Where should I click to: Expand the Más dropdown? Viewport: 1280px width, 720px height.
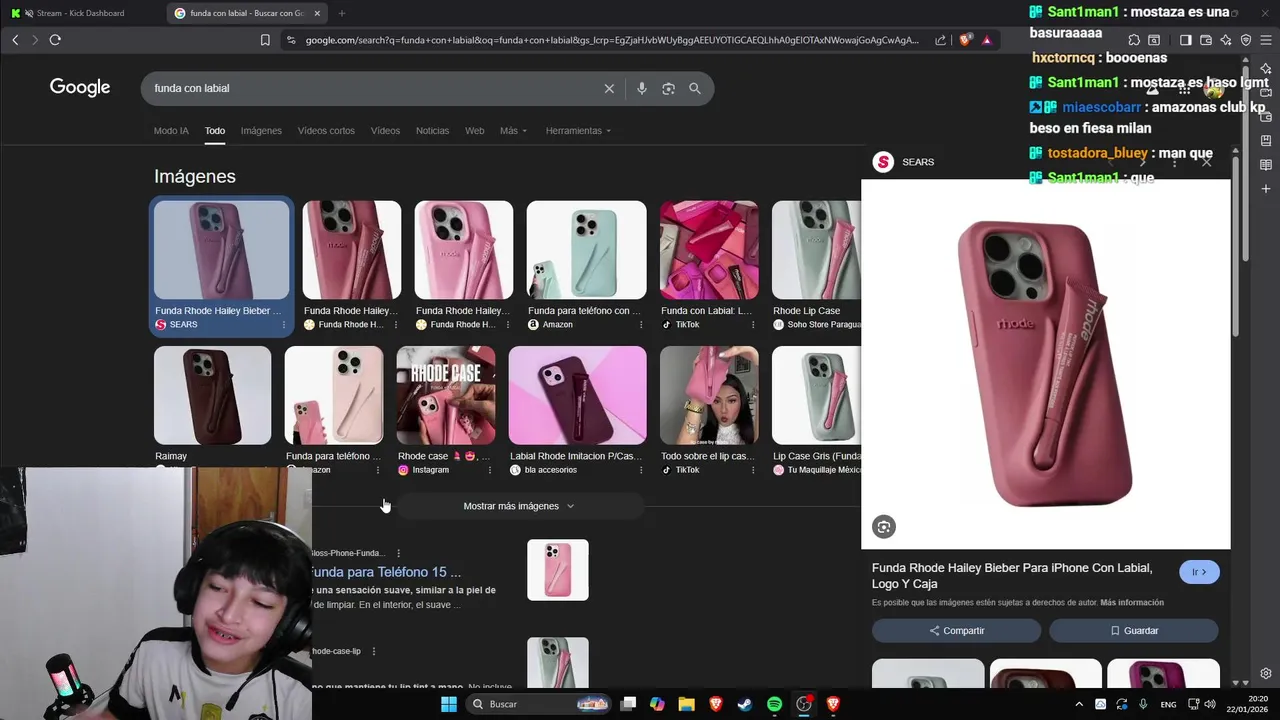513,131
